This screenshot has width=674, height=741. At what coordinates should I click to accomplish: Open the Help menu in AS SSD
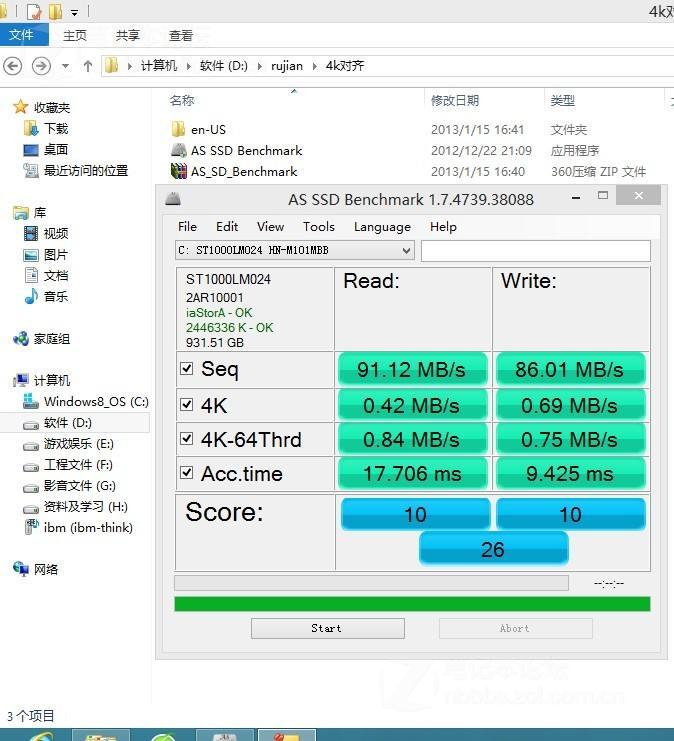click(x=443, y=227)
